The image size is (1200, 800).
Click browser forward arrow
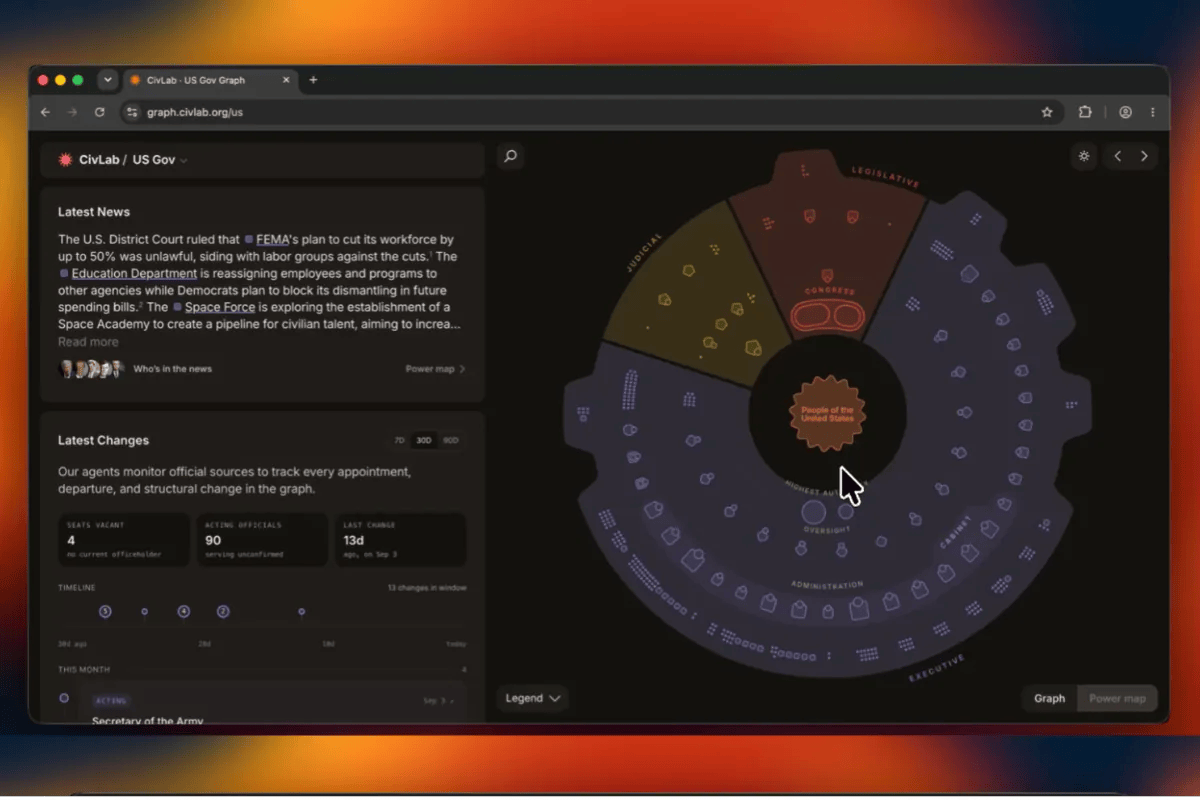coord(72,112)
